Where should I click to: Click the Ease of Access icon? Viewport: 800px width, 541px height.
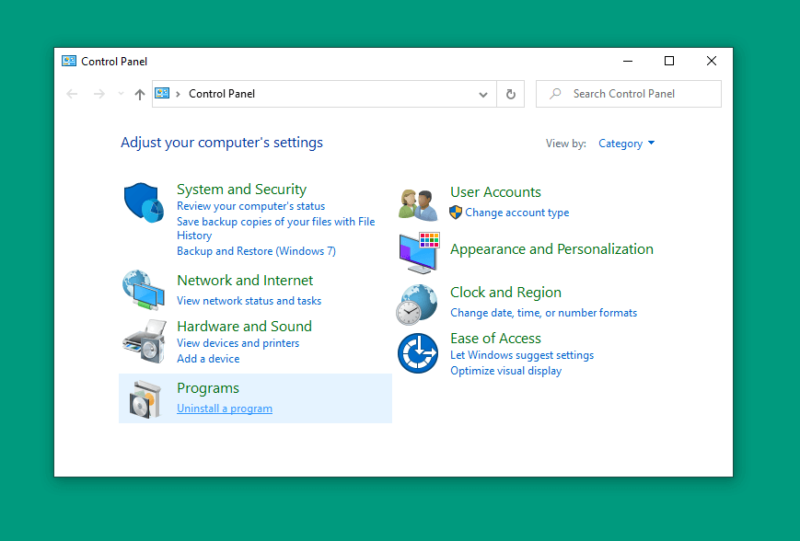tap(418, 353)
